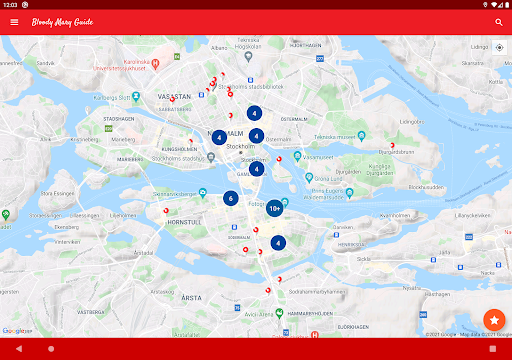Screen dimensions: 512x360
Task: Tap the Tekniska Högskolan pin marker
Action: [x=248, y=57]
